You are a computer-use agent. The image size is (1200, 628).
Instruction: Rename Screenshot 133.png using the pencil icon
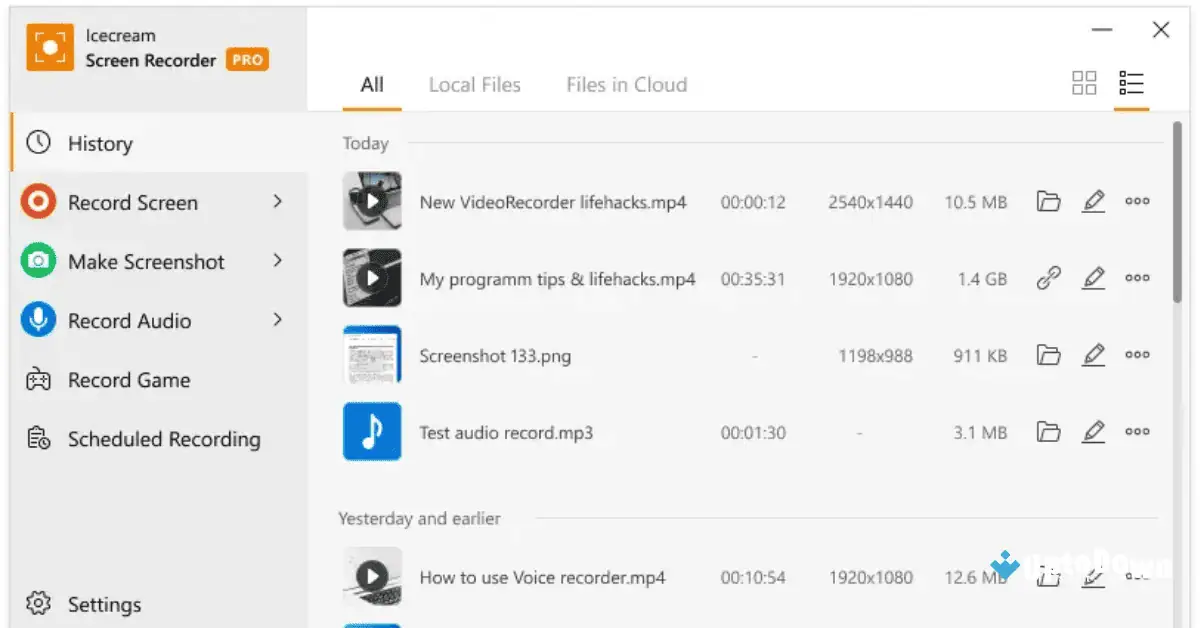click(x=1093, y=354)
